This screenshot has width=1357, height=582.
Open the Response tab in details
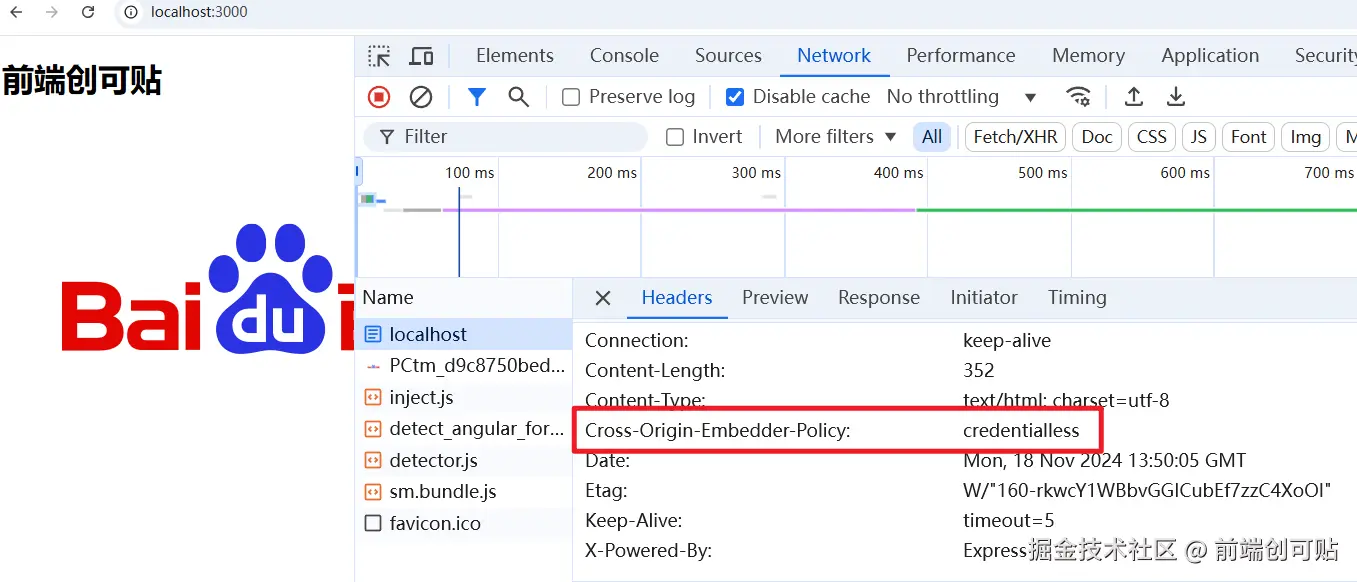(x=878, y=298)
